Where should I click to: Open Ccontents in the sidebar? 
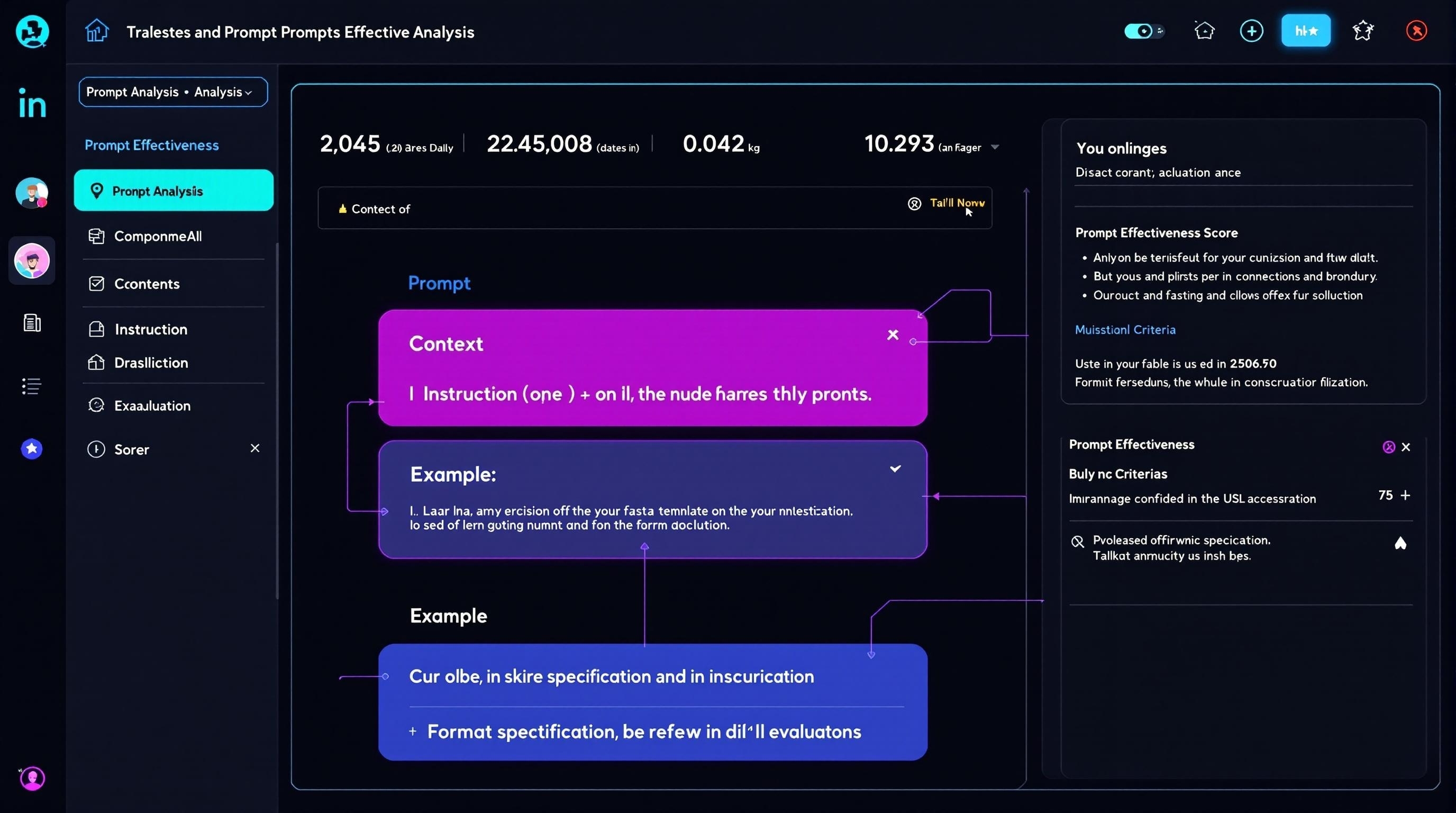pyautogui.click(x=174, y=284)
